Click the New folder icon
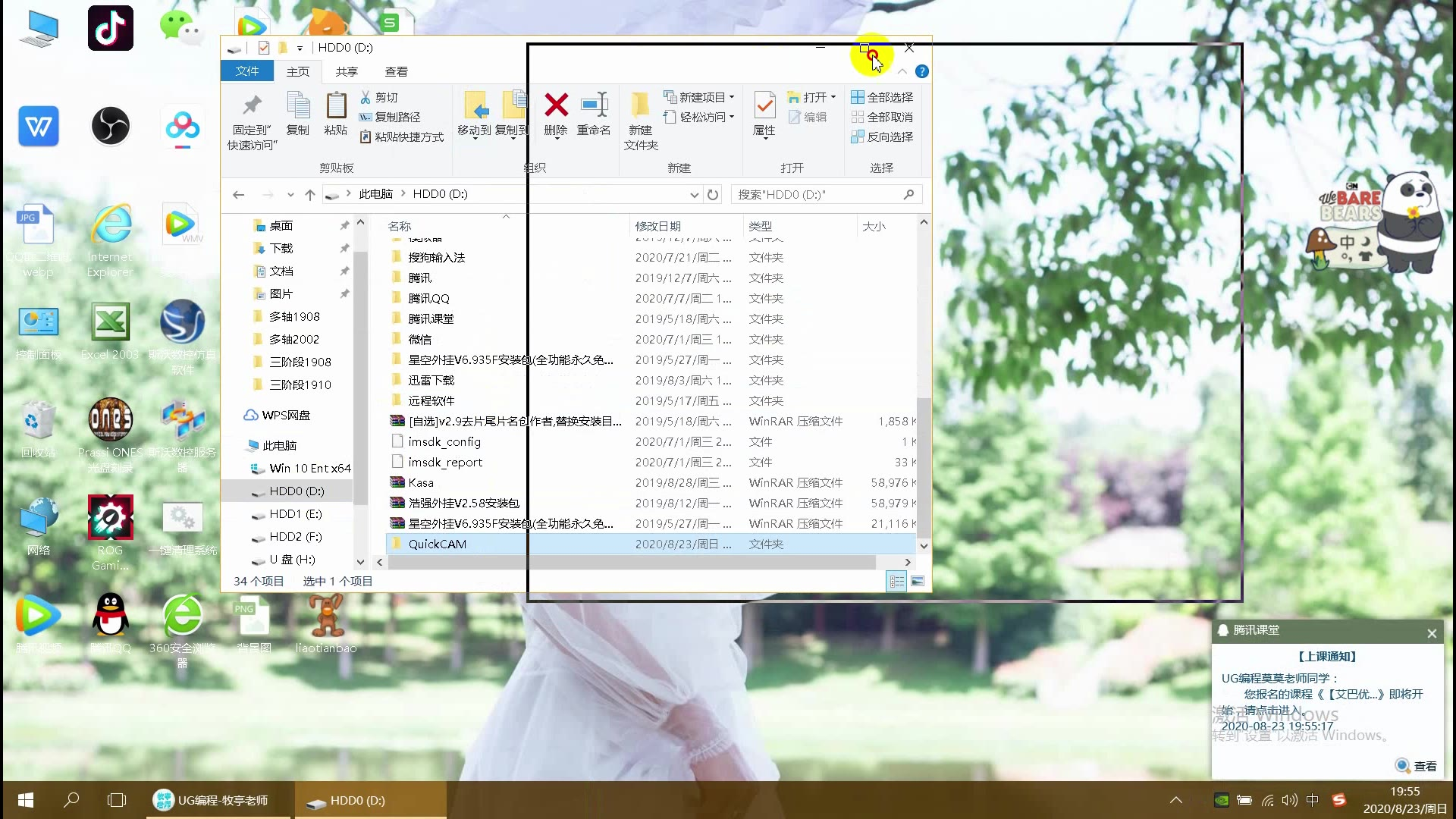The width and height of the screenshot is (1456, 819). (x=641, y=105)
